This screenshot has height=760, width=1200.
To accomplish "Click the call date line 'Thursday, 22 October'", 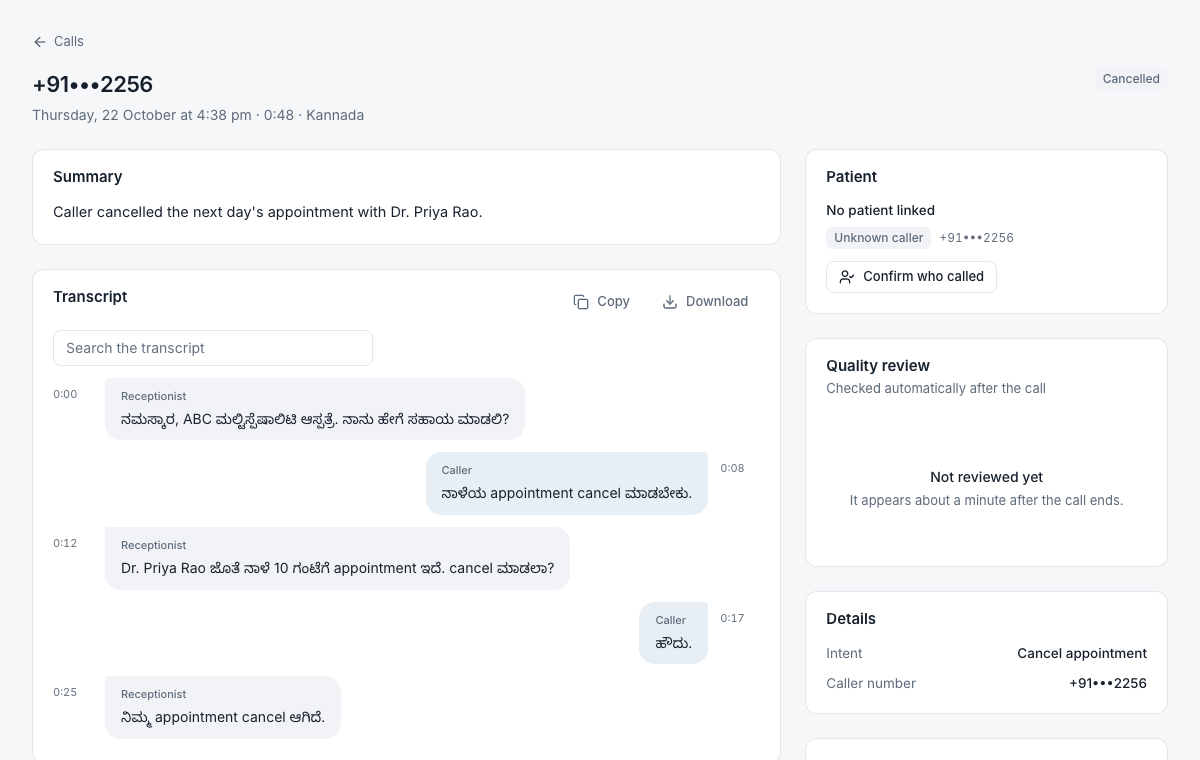I will click(x=198, y=115).
